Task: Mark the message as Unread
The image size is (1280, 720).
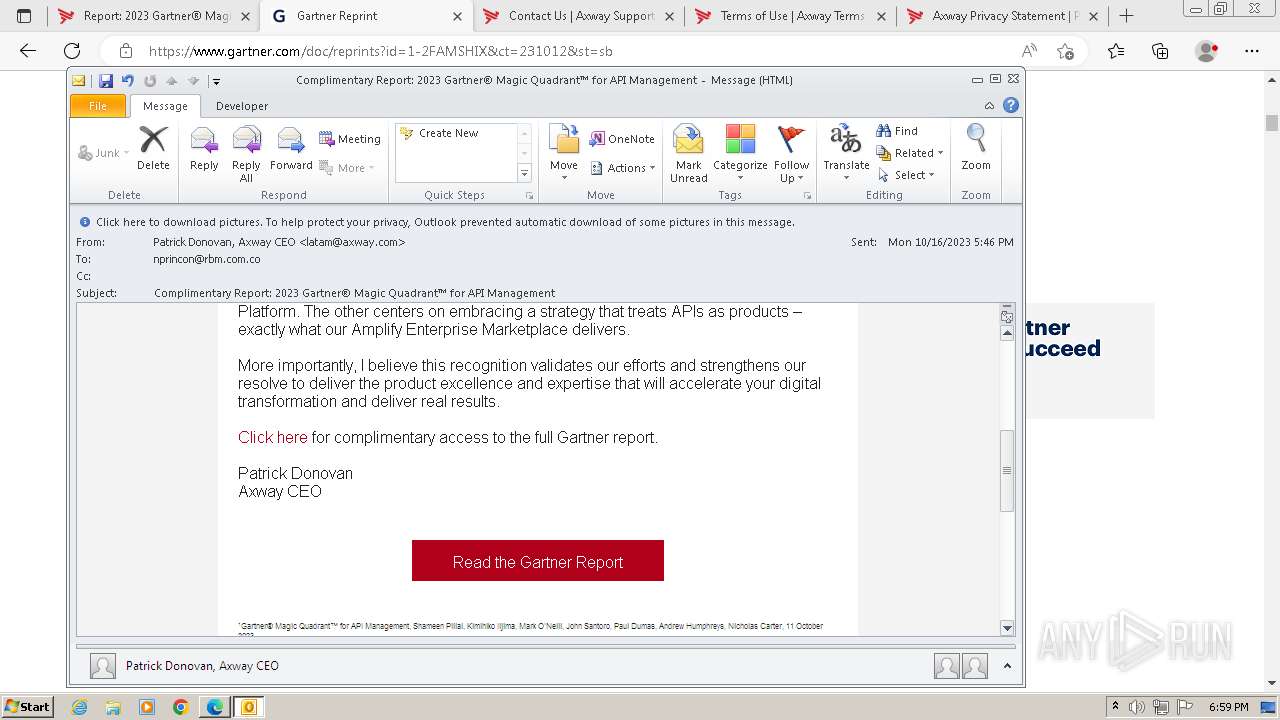Action: [x=689, y=155]
